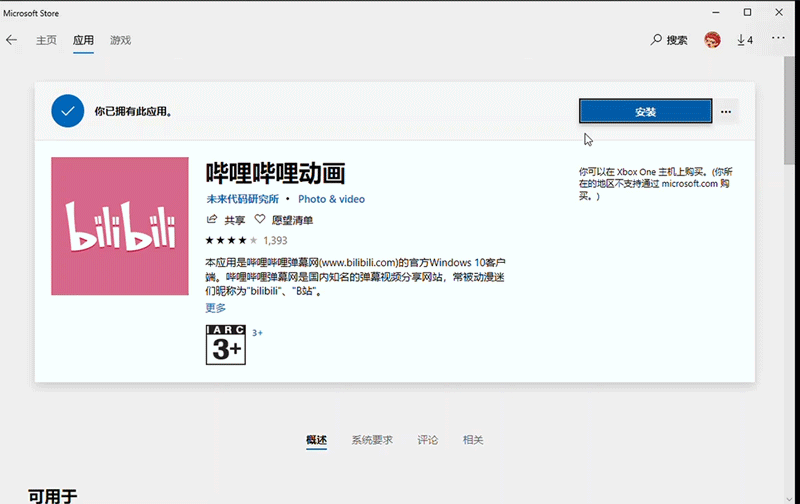
Task: Open the 系统要求 section tab
Action: pyautogui.click(x=372, y=440)
